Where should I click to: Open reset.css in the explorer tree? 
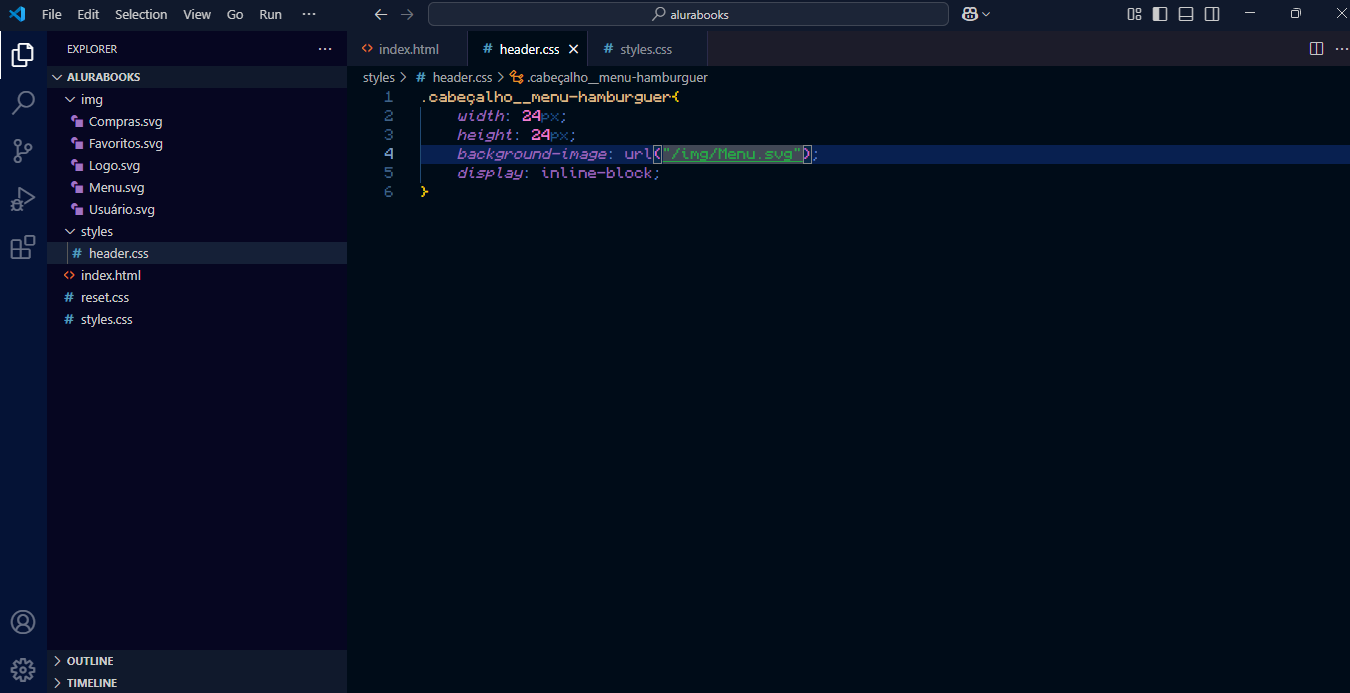(197, 297)
